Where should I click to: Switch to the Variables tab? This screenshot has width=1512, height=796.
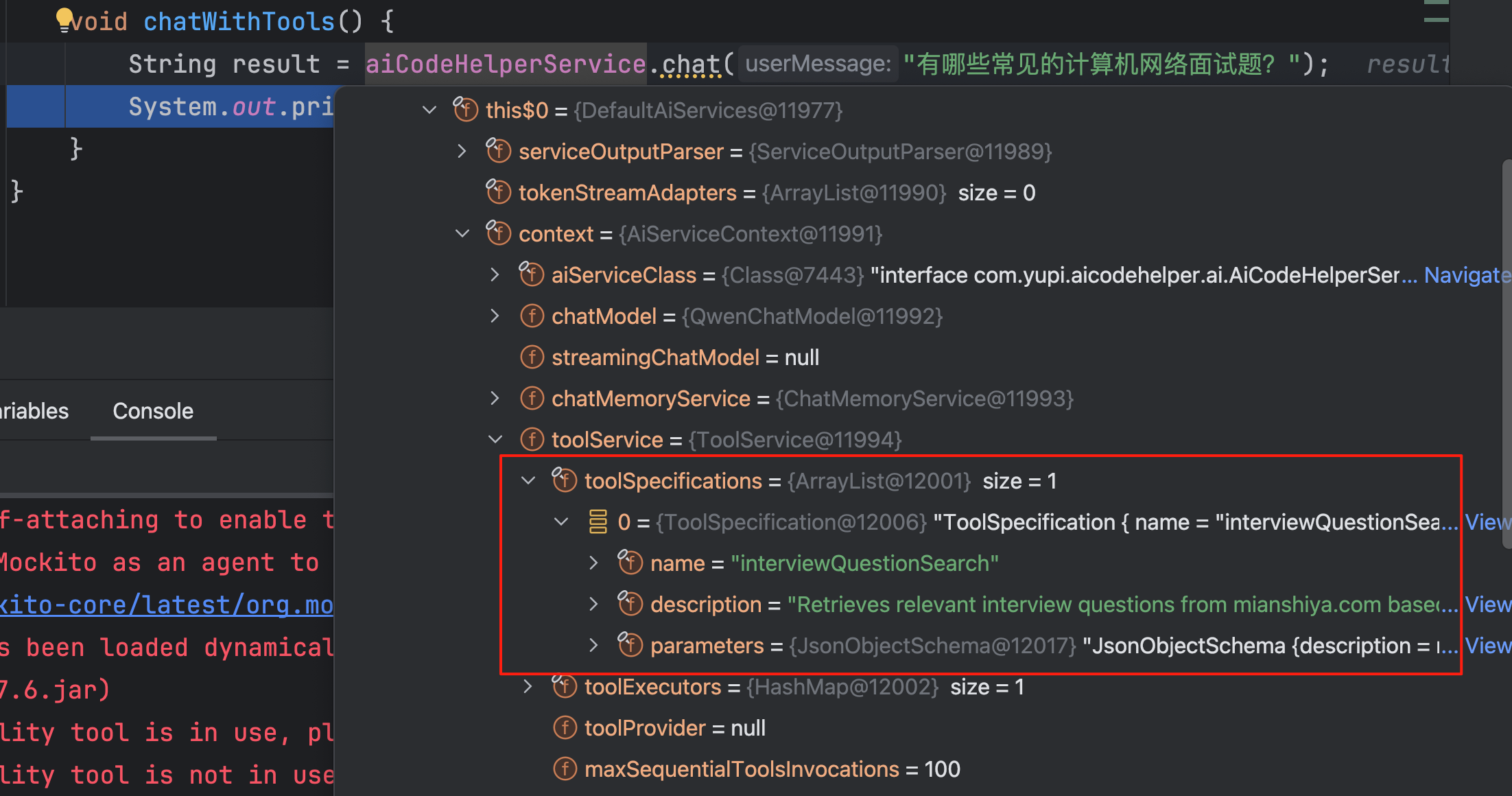pyautogui.click(x=34, y=411)
